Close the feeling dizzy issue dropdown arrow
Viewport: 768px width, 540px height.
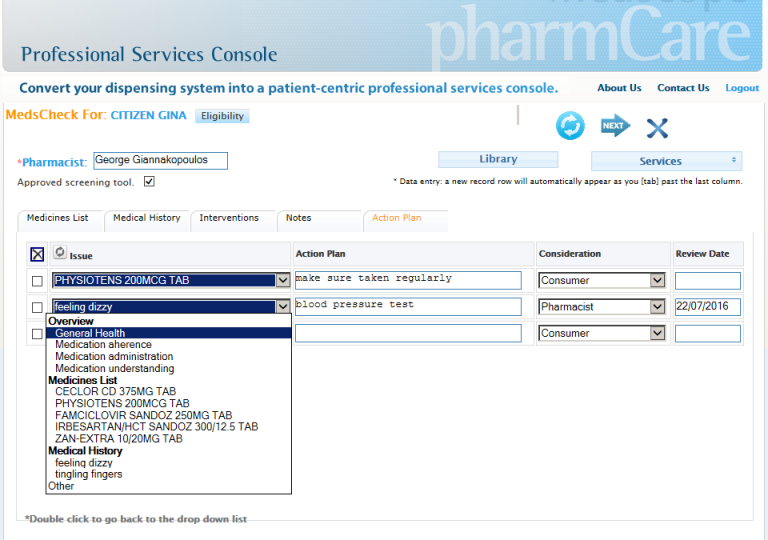(x=283, y=307)
